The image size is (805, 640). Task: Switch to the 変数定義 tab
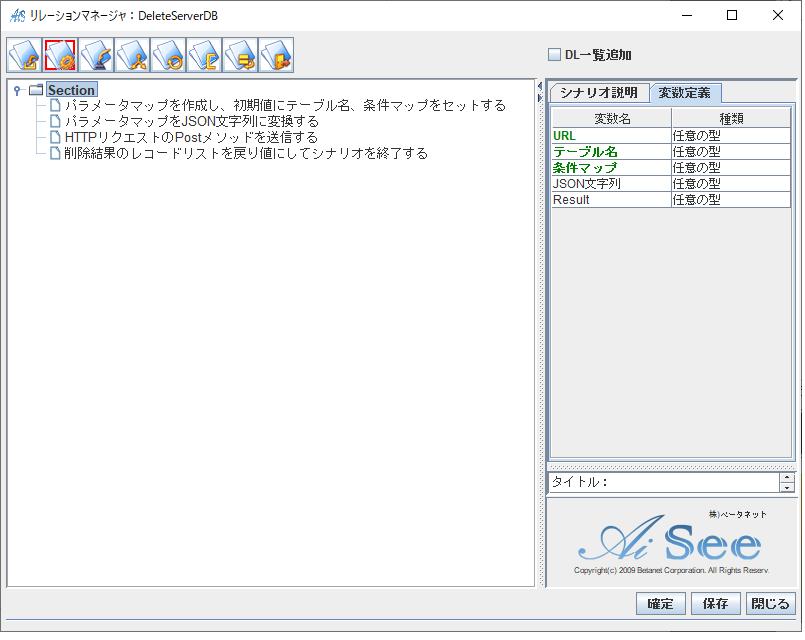pos(684,93)
